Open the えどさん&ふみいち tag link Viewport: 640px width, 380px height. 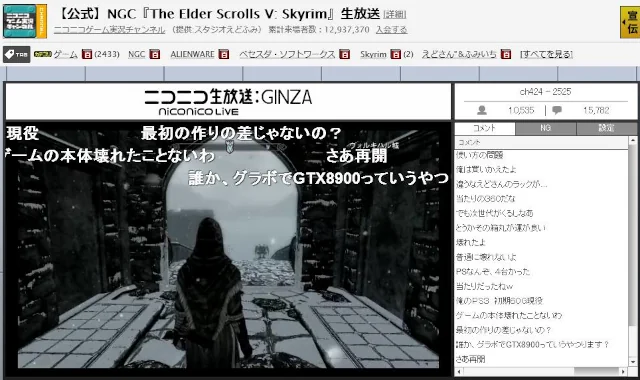(x=459, y=54)
